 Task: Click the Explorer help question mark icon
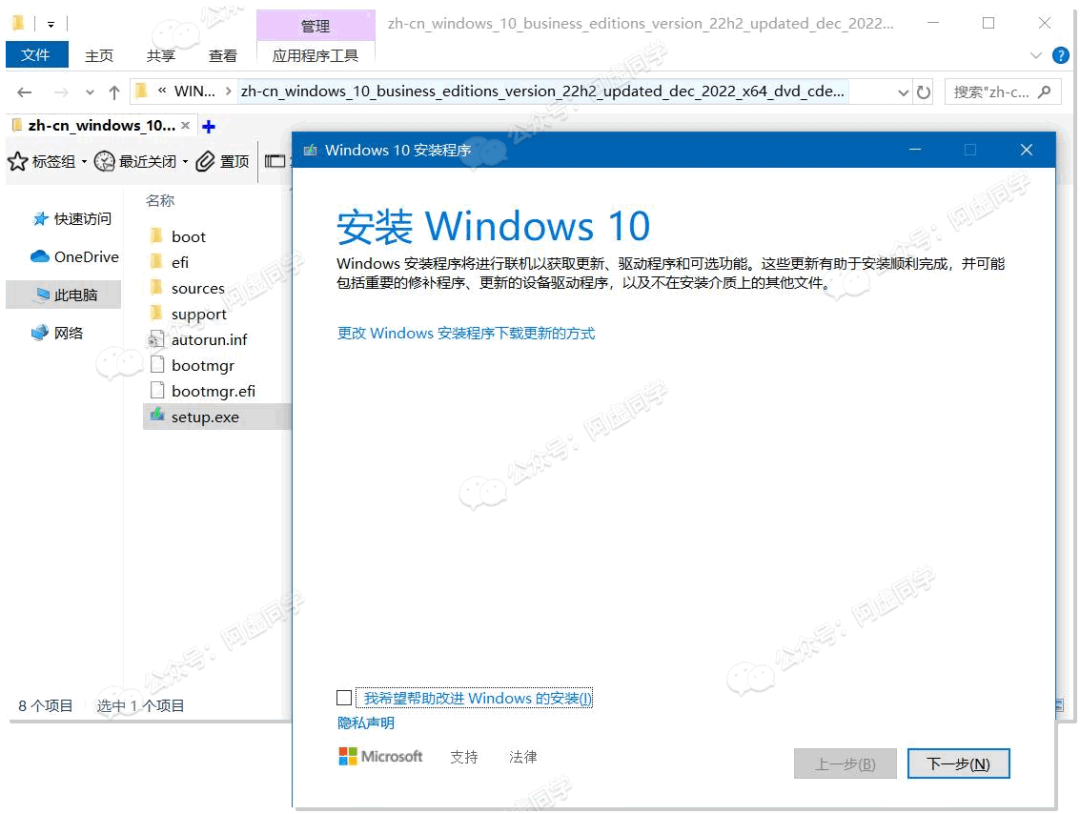point(1061,55)
